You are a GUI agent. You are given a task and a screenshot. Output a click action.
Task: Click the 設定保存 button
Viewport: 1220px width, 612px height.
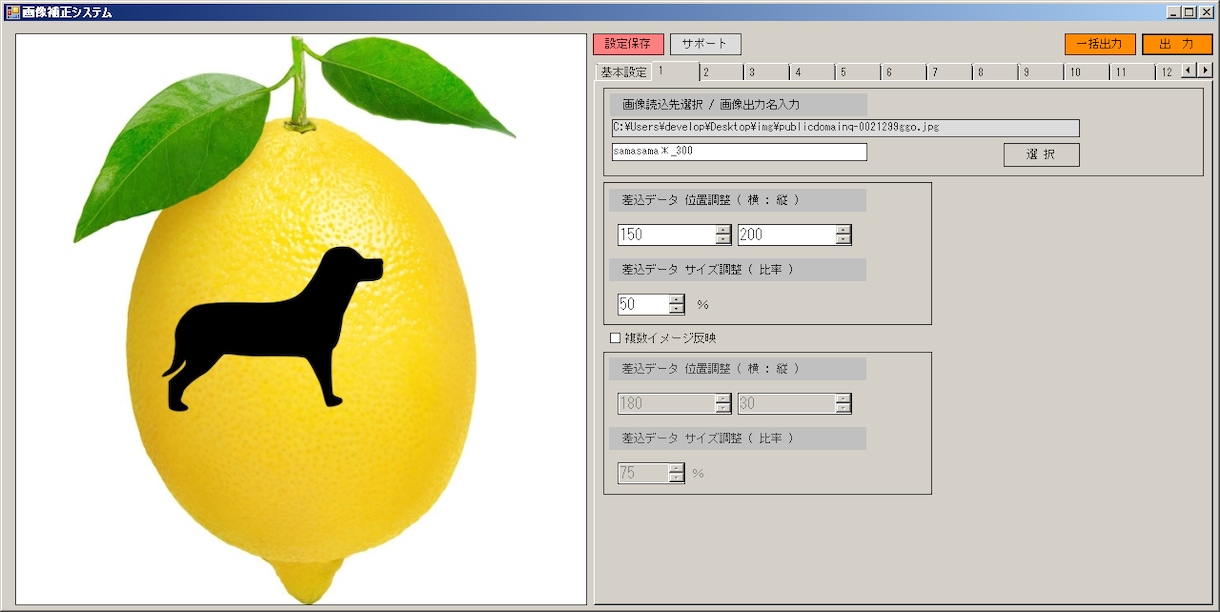(628, 44)
